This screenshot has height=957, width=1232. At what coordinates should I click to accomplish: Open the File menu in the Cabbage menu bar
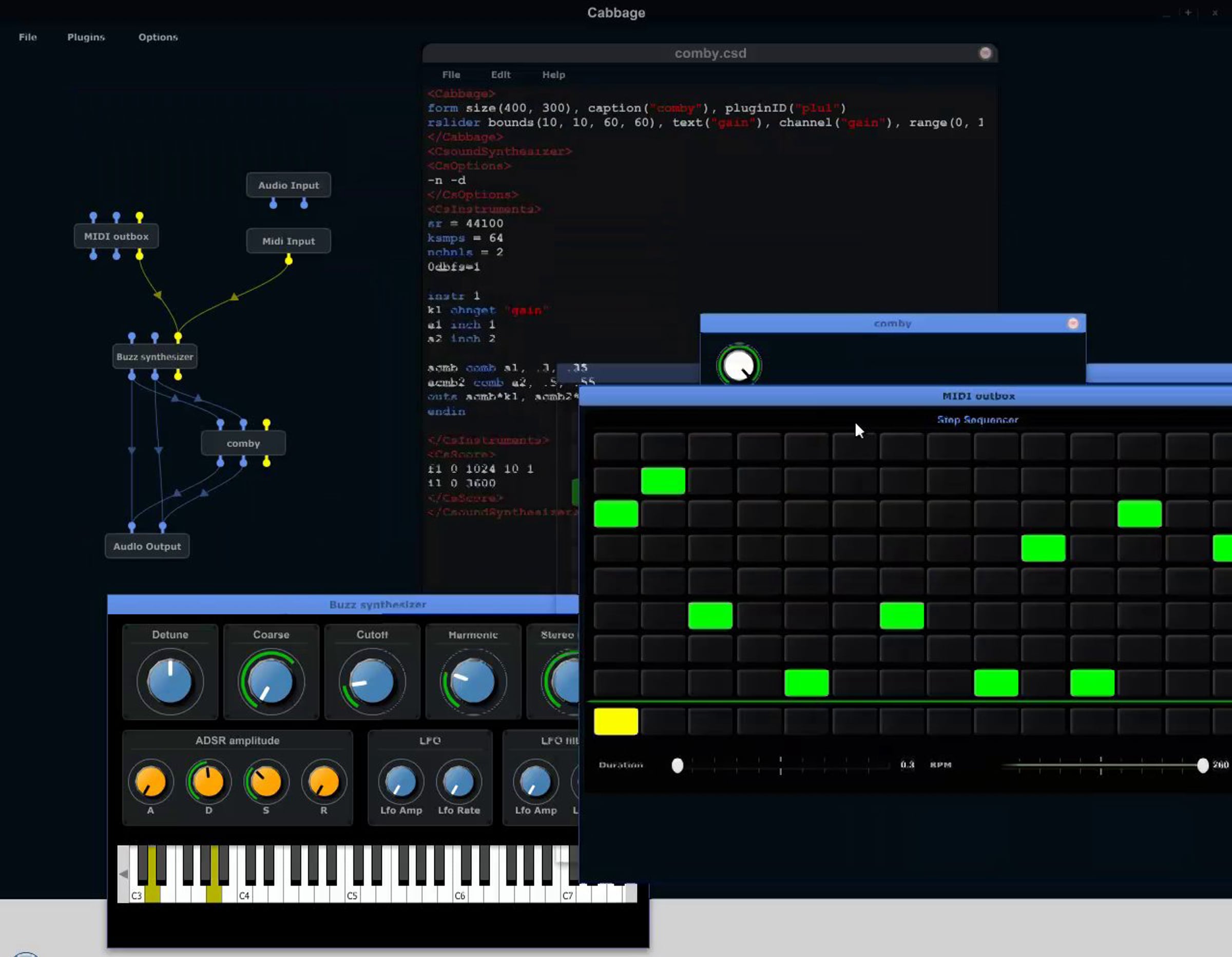(28, 37)
